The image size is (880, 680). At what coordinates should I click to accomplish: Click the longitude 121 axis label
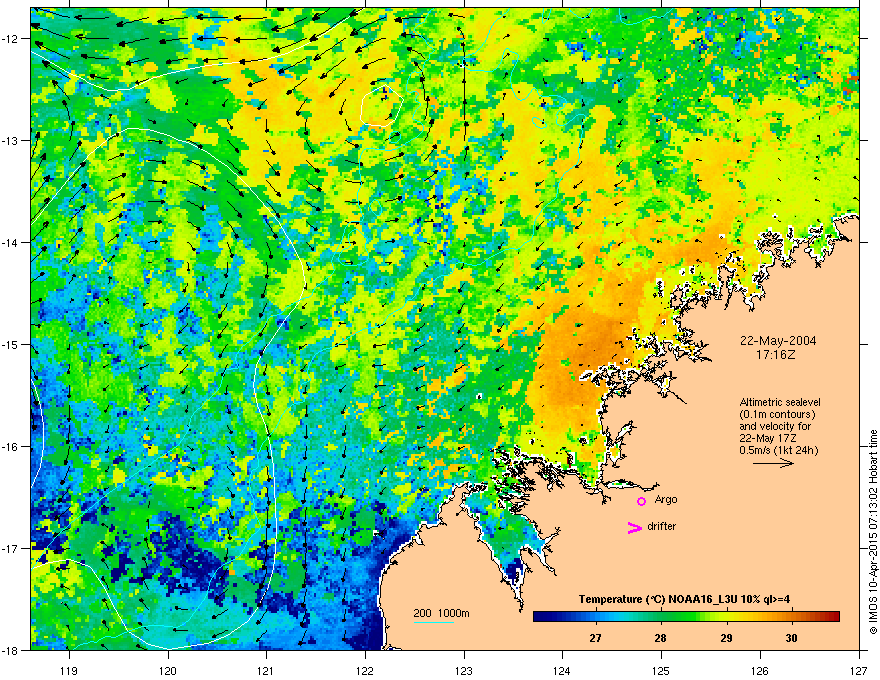click(x=266, y=670)
